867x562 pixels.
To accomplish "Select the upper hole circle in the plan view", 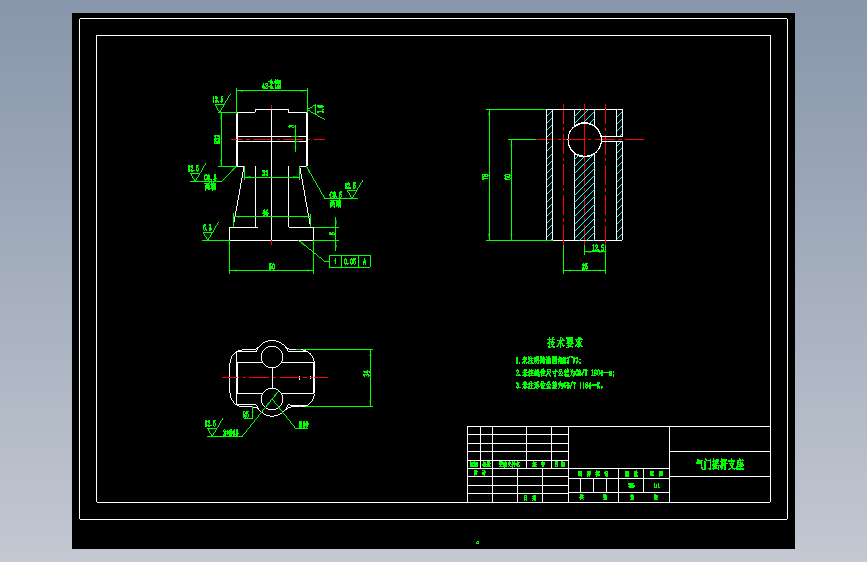I will (271, 357).
